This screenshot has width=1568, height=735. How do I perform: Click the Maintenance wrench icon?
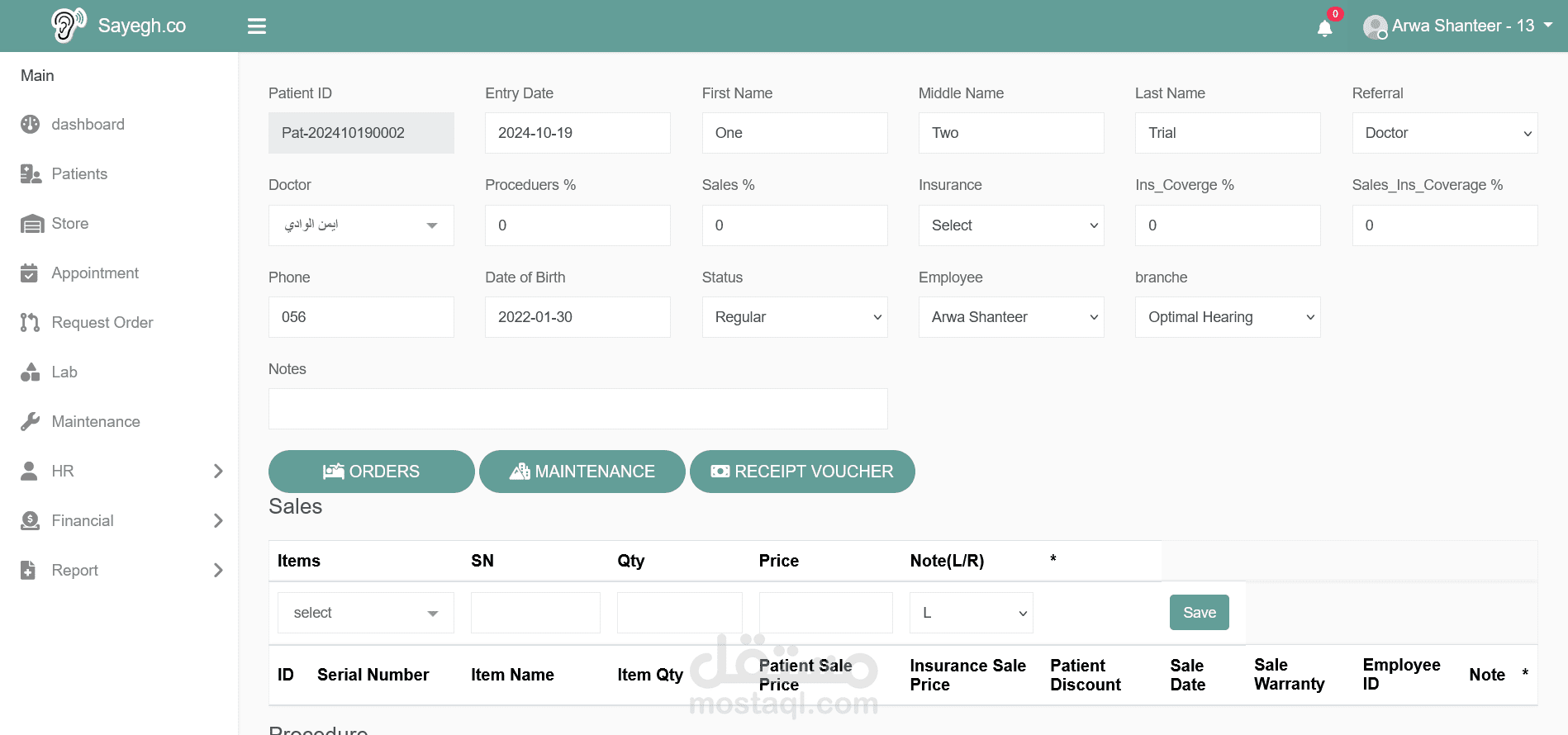(x=31, y=422)
